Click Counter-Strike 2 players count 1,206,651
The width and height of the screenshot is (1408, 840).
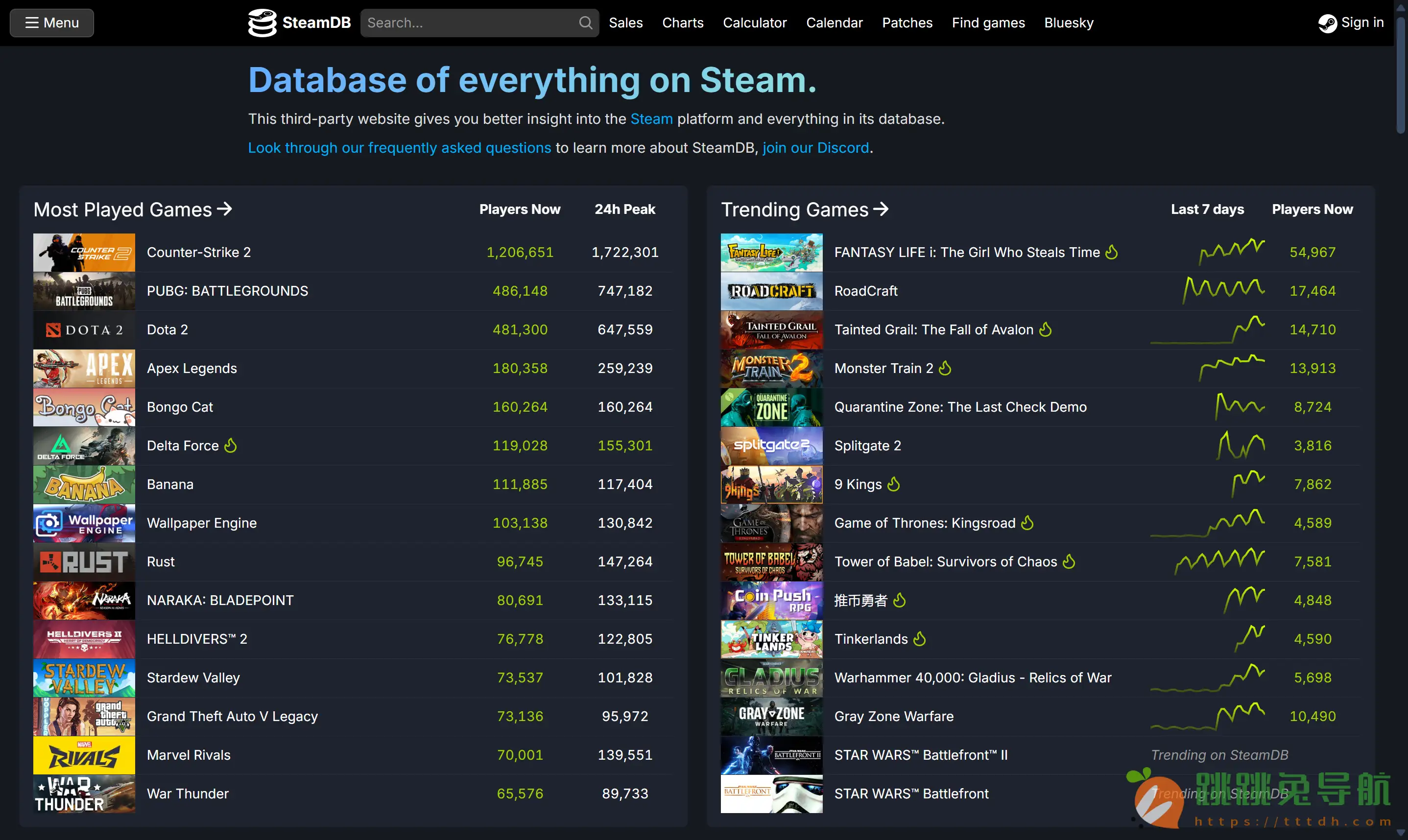[x=520, y=253]
